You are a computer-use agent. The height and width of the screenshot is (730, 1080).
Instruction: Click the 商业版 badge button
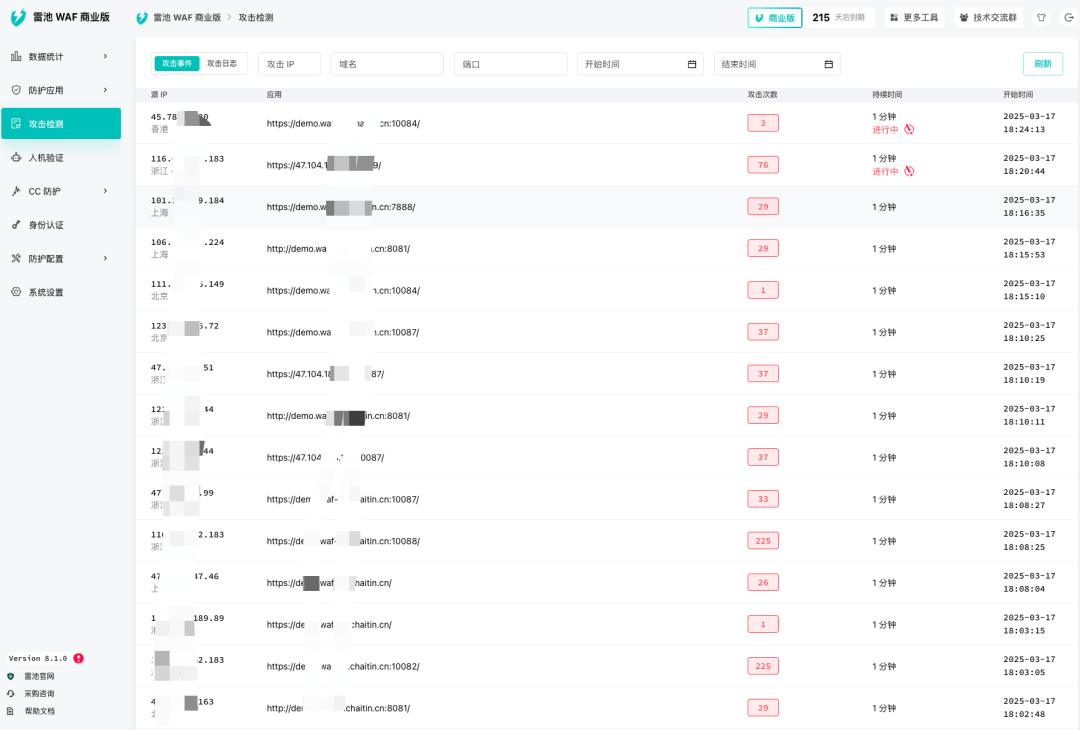[x=775, y=18]
